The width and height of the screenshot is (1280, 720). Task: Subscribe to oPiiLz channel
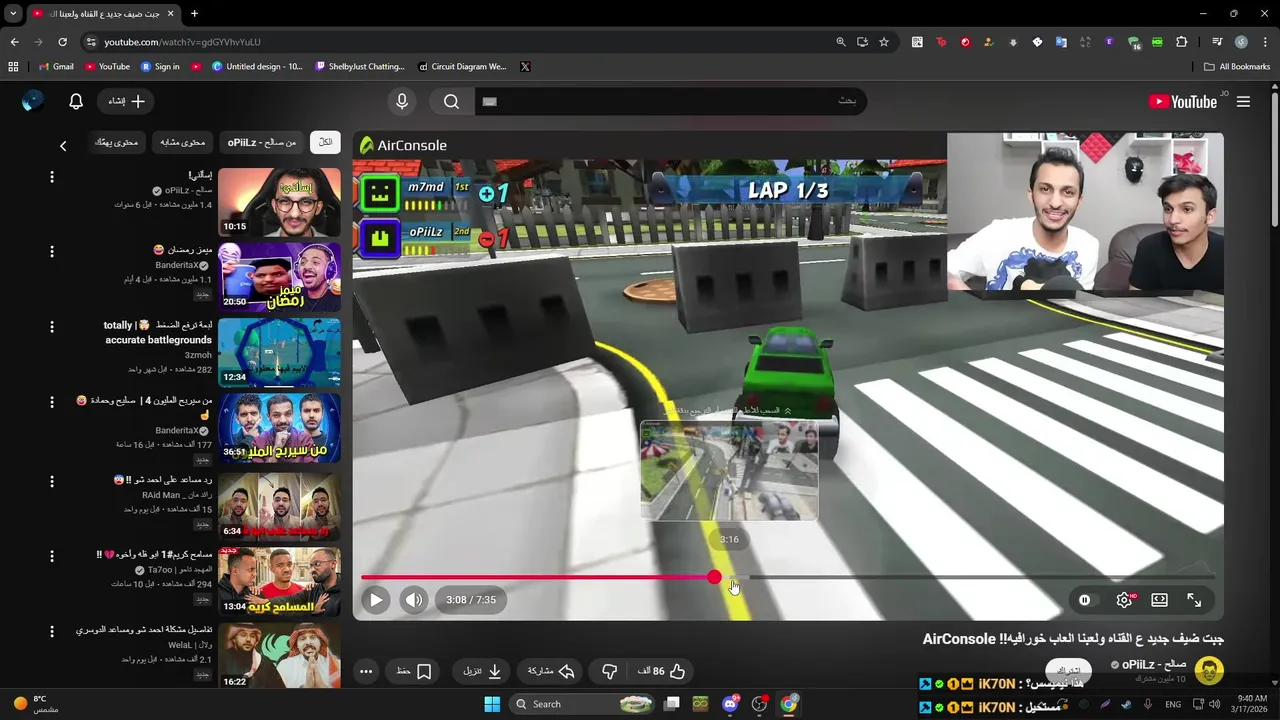click(x=1070, y=670)
